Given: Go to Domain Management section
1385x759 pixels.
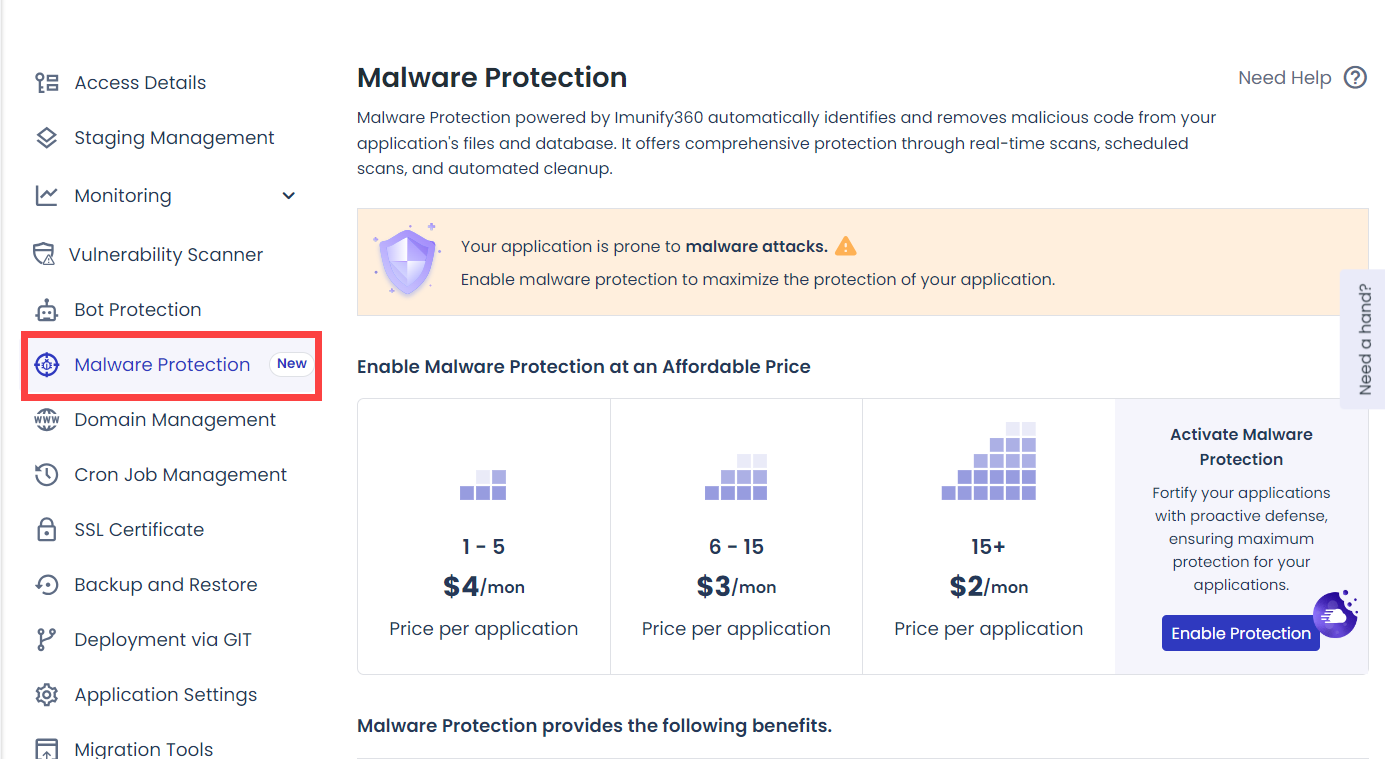Looking at the screenshot, I should point(175,420).
